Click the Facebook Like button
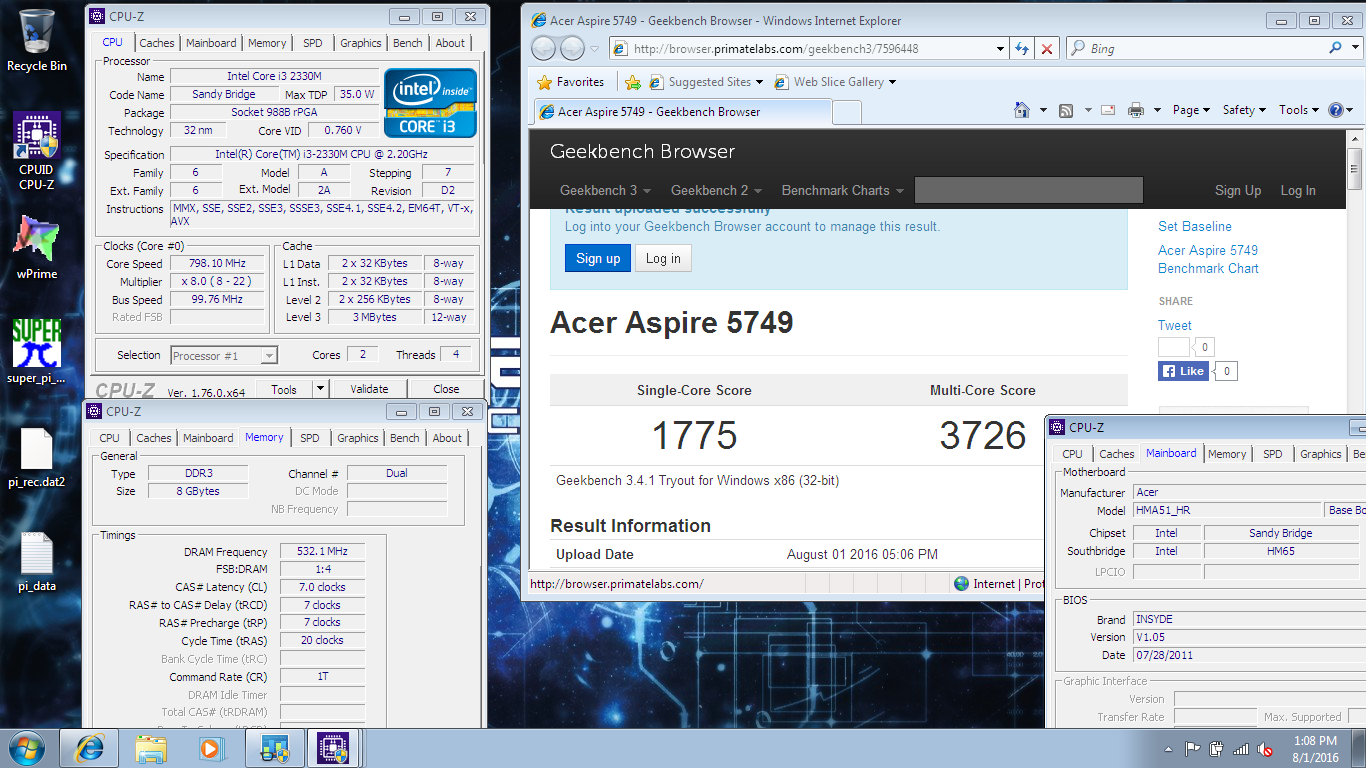1366x768 pixels. 1183,371
